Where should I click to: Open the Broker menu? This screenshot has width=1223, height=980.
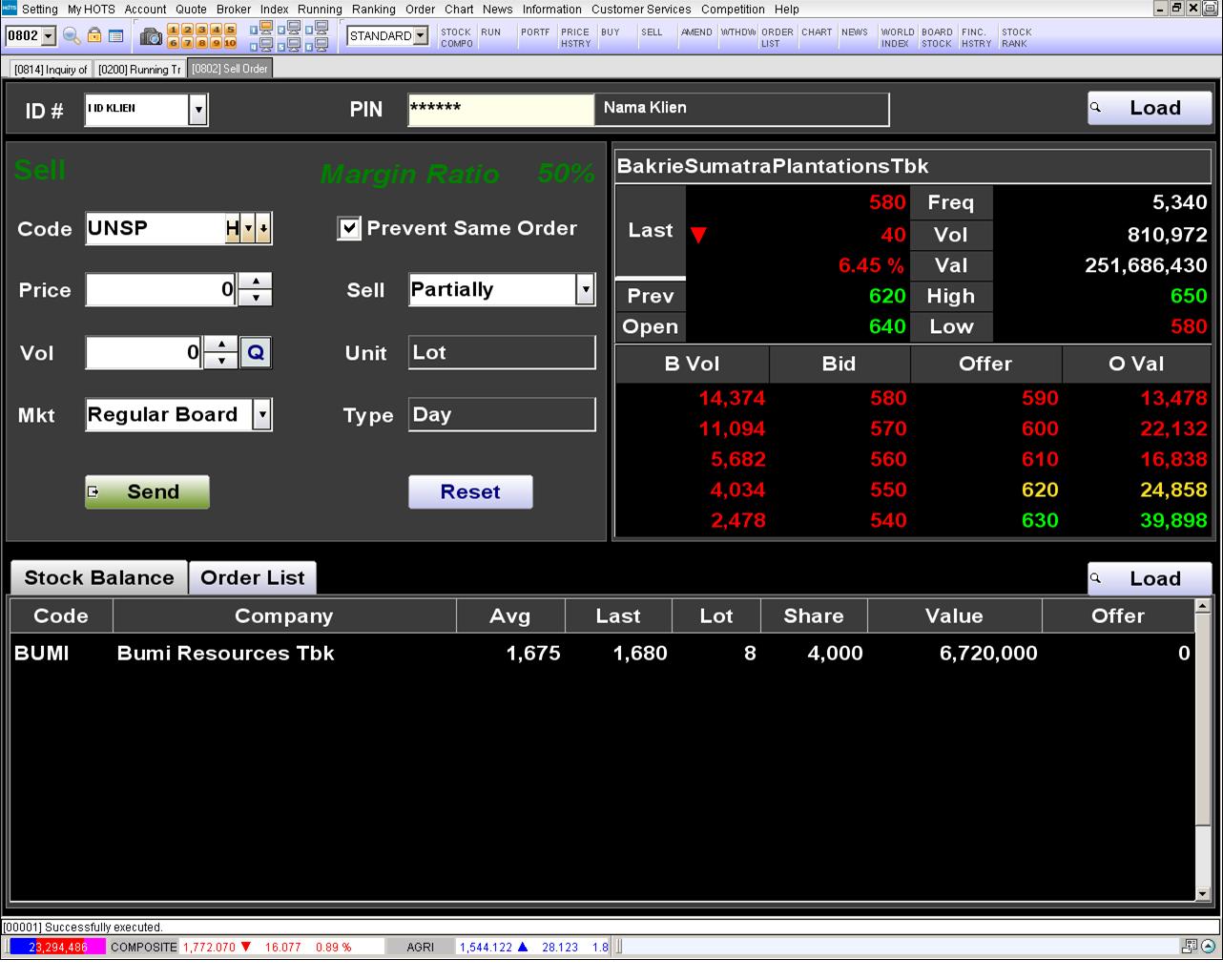pyautogui.click(x=234, y=9)
